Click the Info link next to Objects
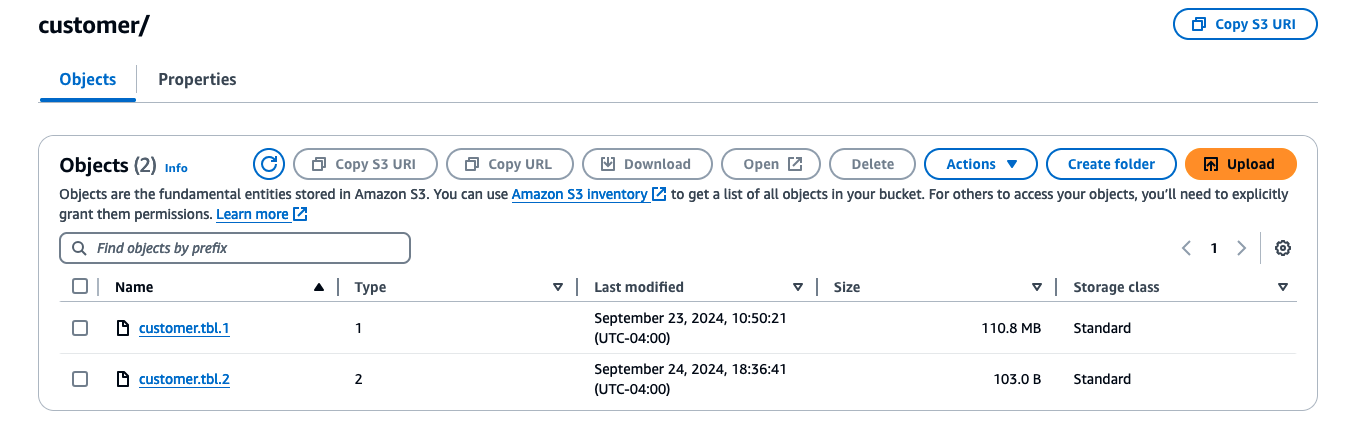Screen dimensions: 1365x448 point(176,168)
